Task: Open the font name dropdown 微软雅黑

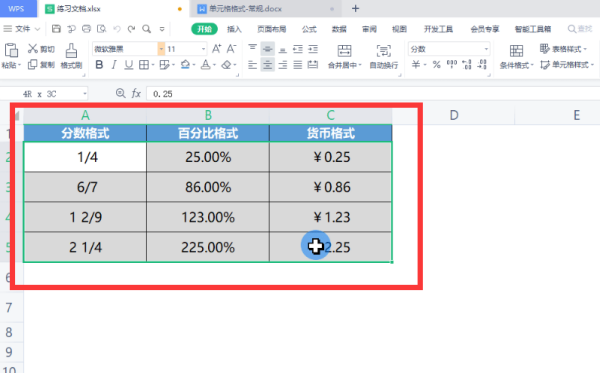Action: (161, 49)
